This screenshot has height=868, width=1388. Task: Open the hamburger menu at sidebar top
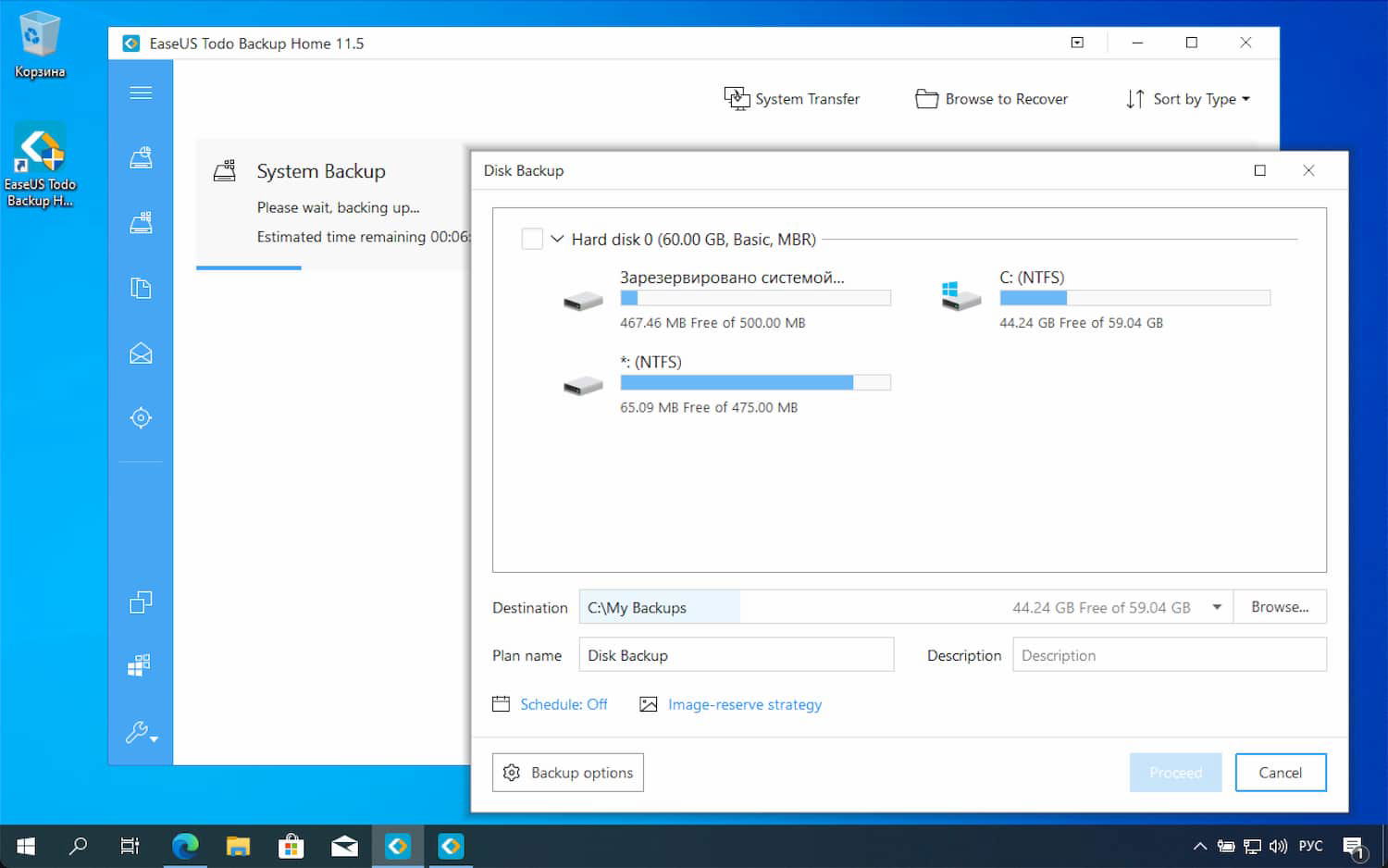coord(141,92)
